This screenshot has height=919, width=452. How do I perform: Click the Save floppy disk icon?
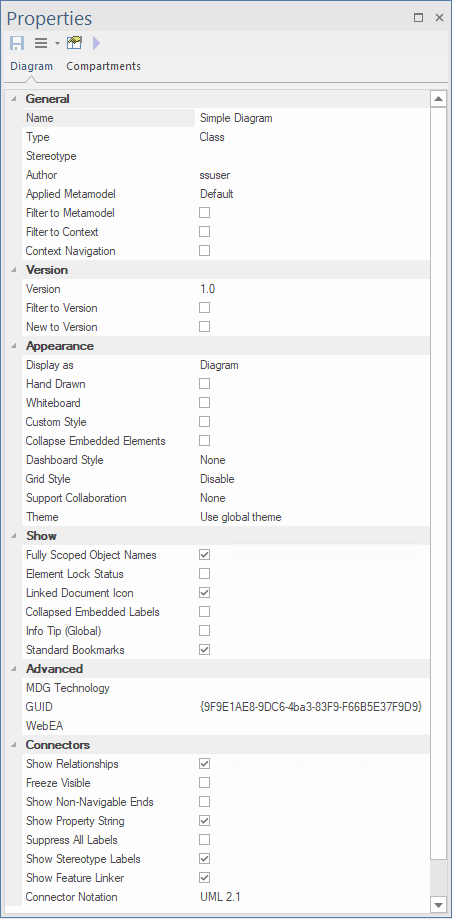[x=17, y=43]
